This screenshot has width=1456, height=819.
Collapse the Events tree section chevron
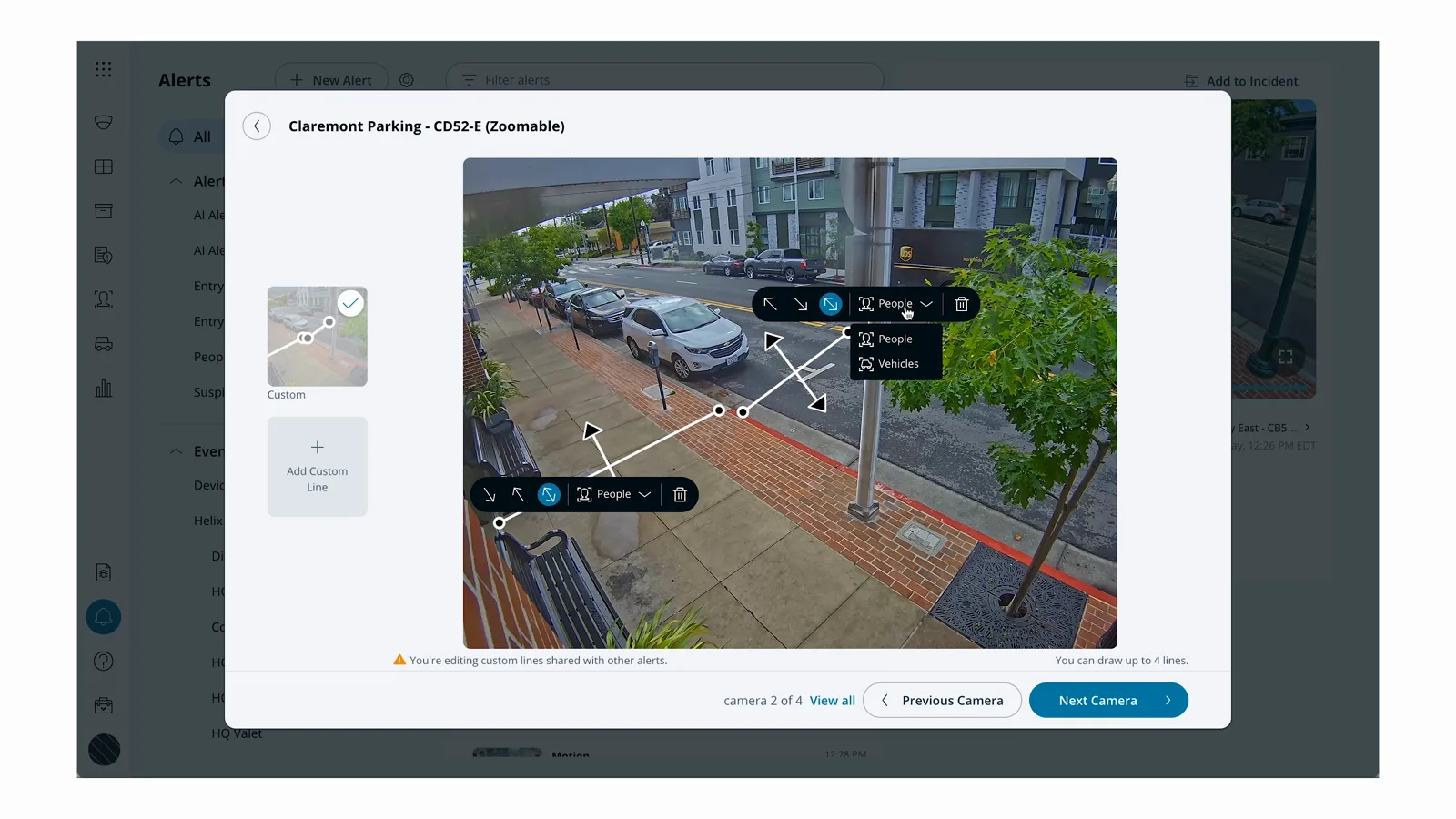click(176, 451)
